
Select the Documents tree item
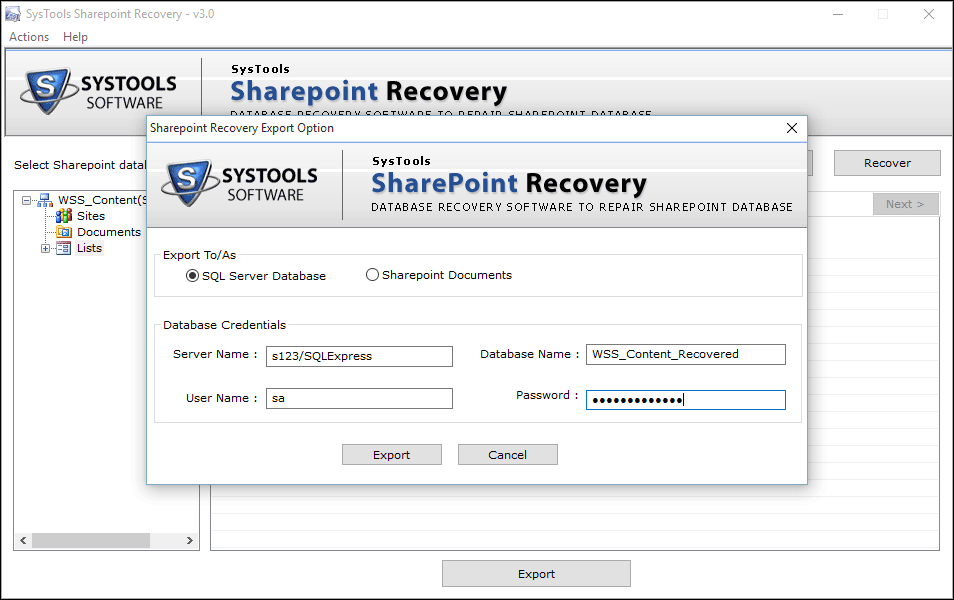(109, 232)
